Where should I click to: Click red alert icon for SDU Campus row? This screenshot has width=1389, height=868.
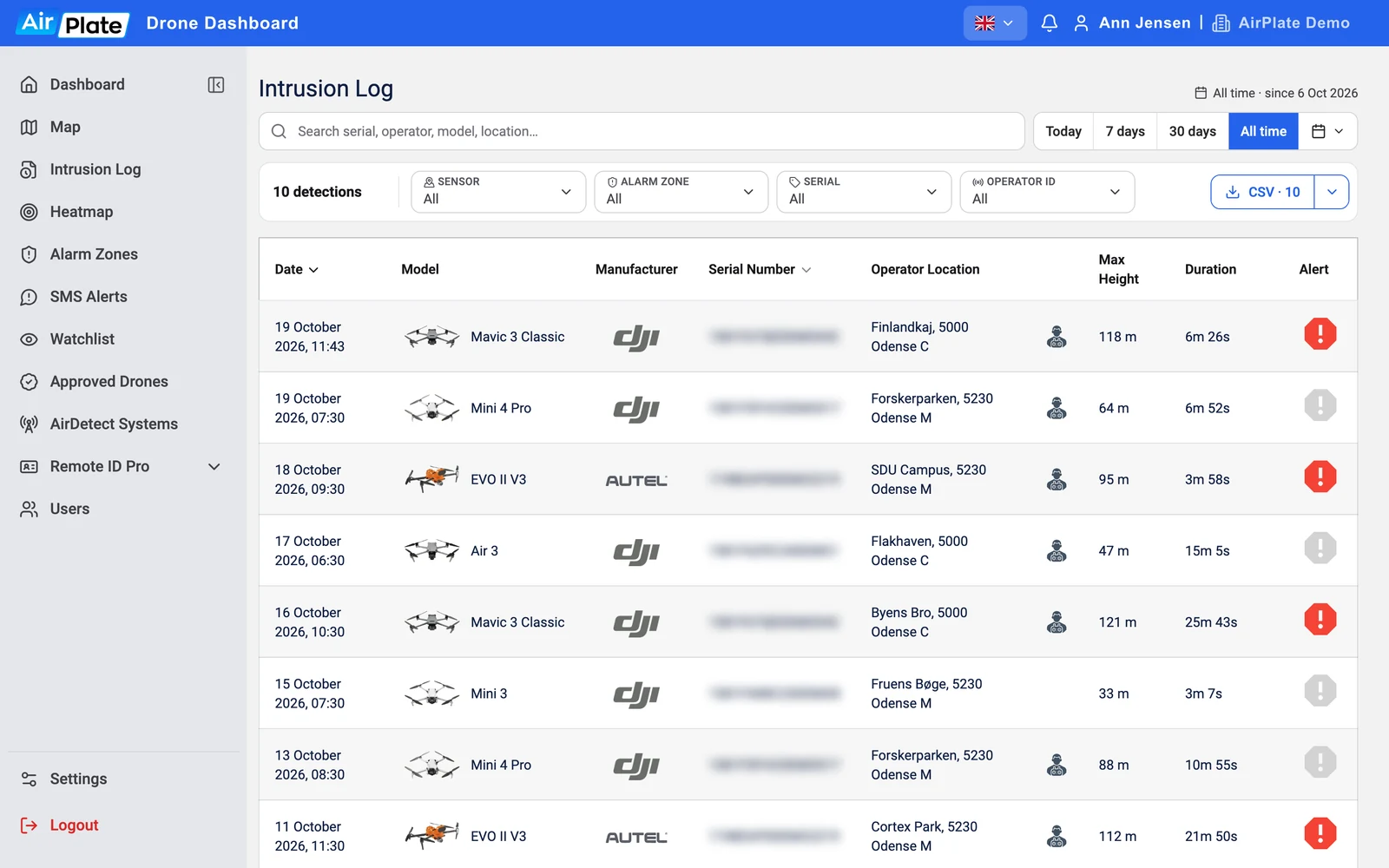point(1320,477)
